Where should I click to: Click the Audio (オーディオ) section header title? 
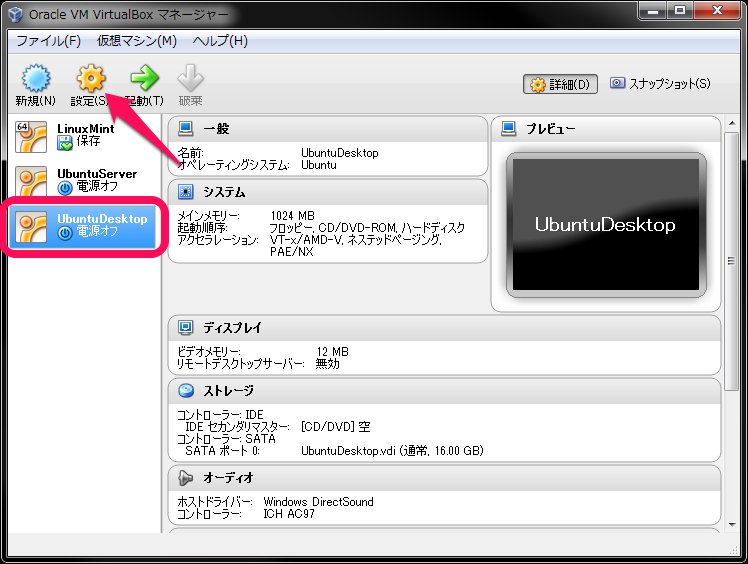(x=228, y=478)
